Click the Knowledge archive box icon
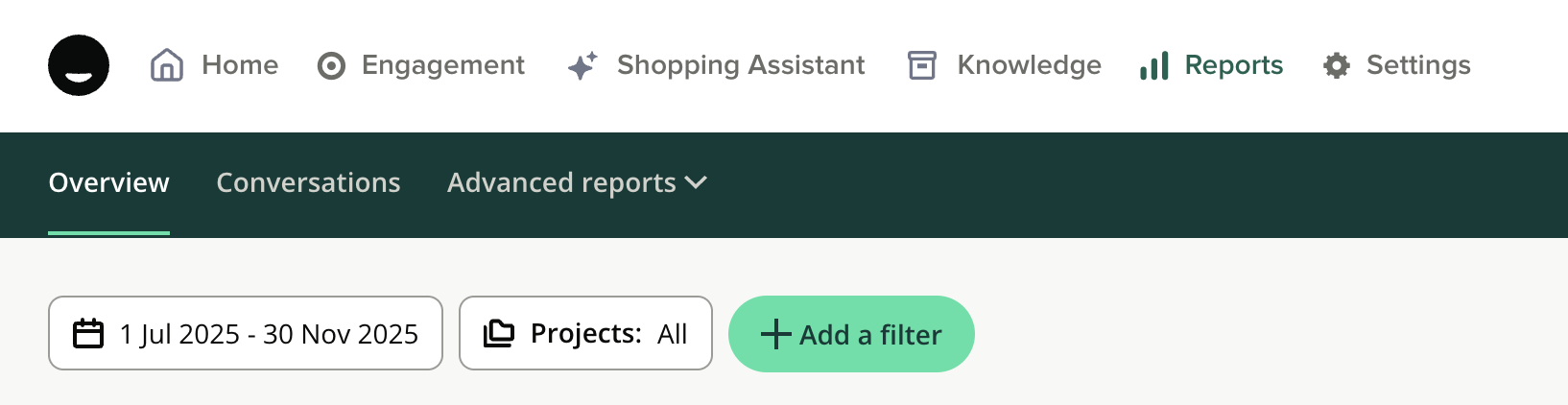 [x=922, y=65]
